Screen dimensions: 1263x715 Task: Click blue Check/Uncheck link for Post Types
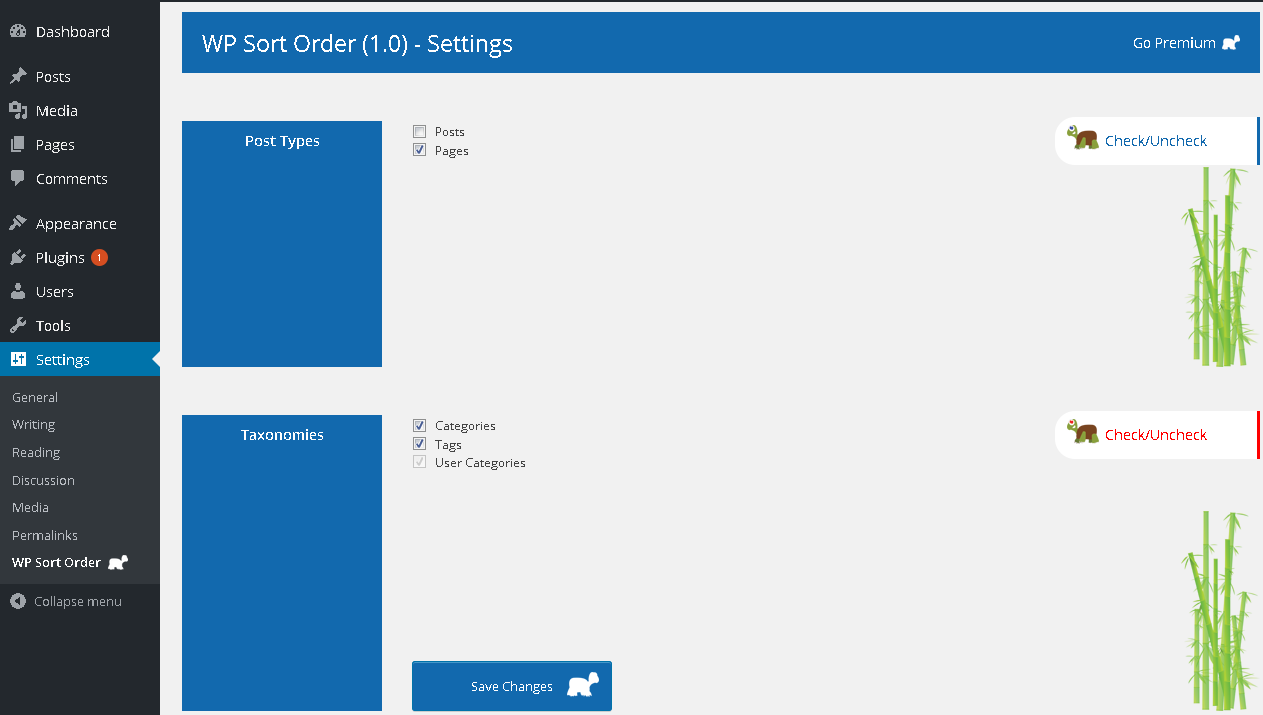pyautogui.click(x=1155, y=141)
